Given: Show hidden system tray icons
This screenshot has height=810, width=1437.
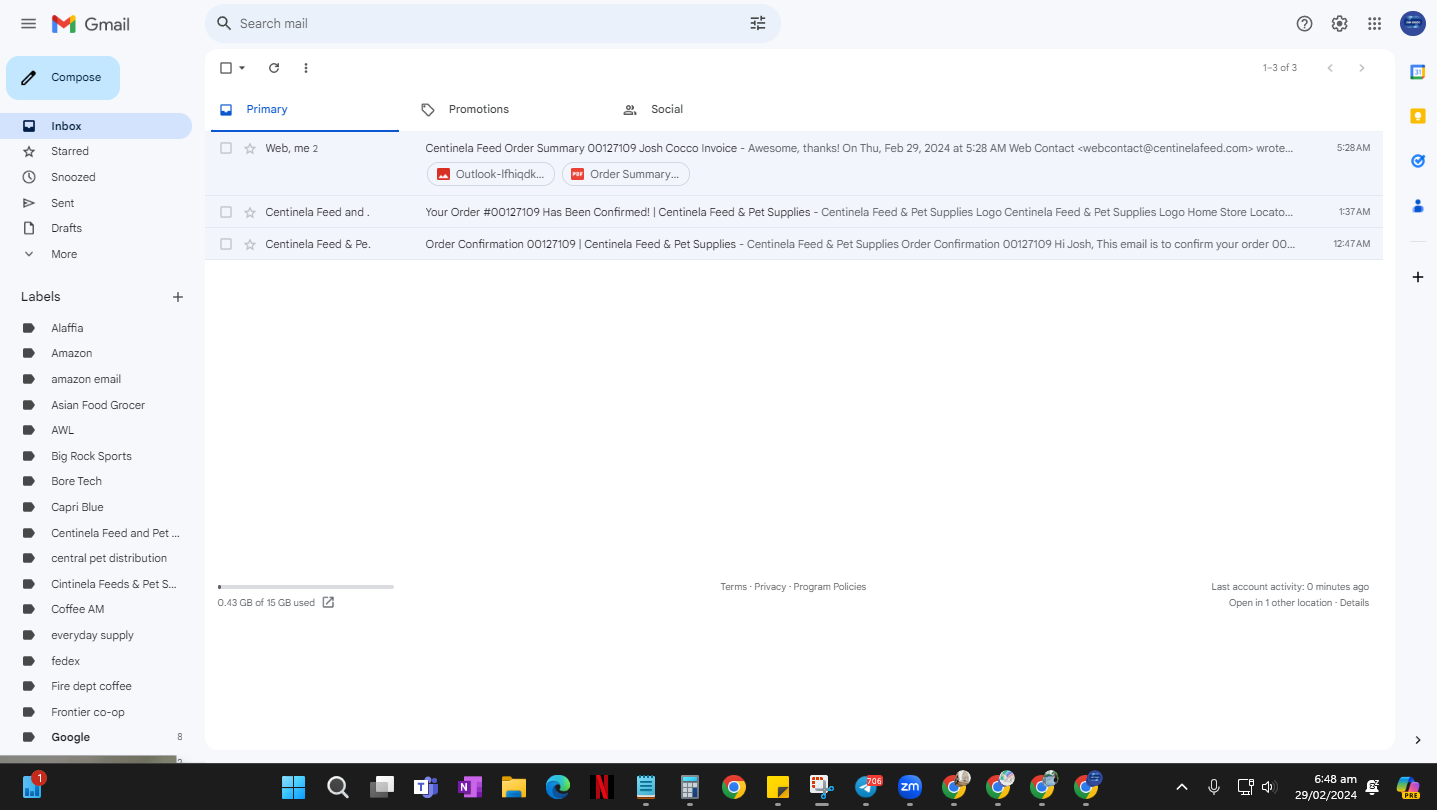Looking at the screenshot, I should click(1181, 787).
